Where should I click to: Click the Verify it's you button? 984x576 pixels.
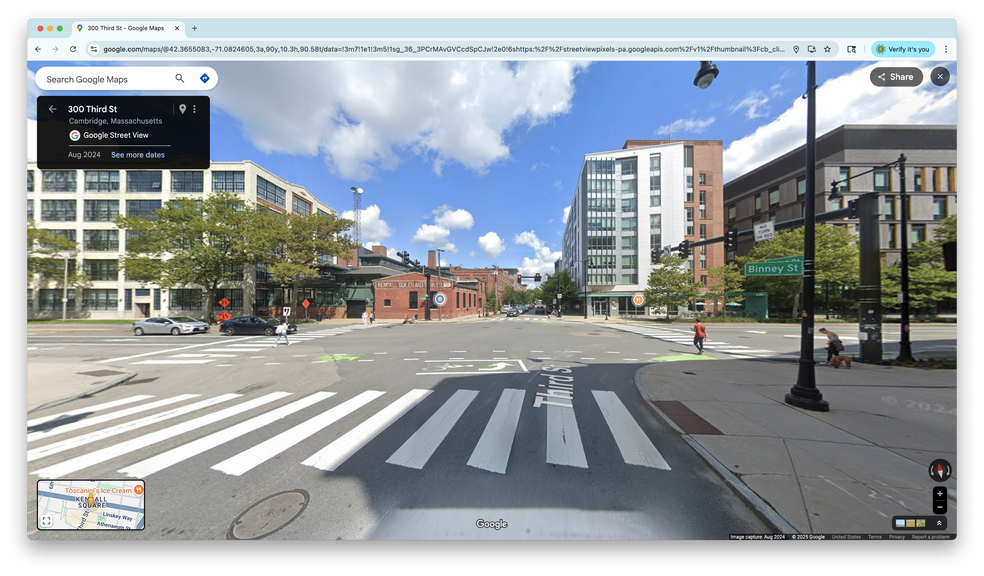[903, 48]
